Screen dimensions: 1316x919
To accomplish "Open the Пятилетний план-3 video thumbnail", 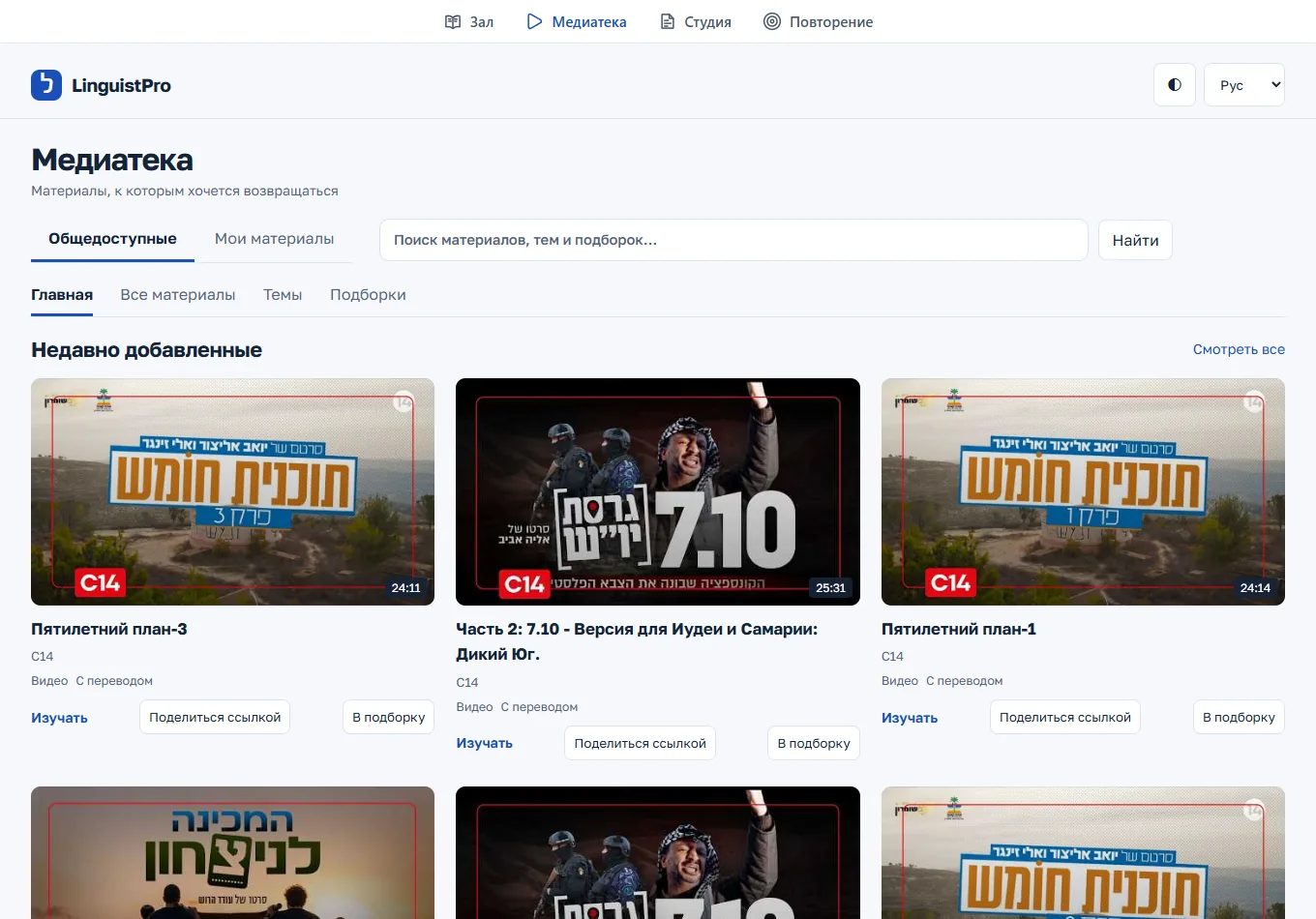I will click(x=232, y=491).
